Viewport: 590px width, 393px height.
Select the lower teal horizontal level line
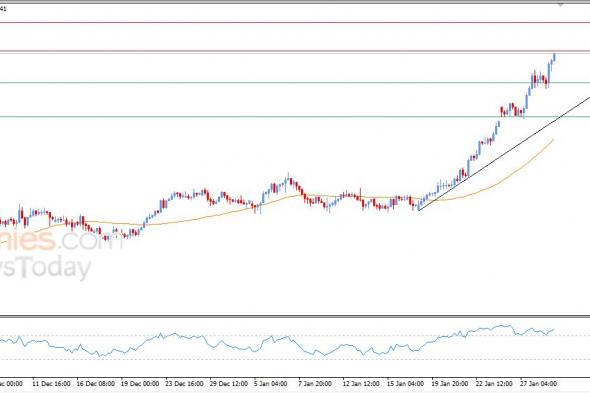tap(295, 116)
